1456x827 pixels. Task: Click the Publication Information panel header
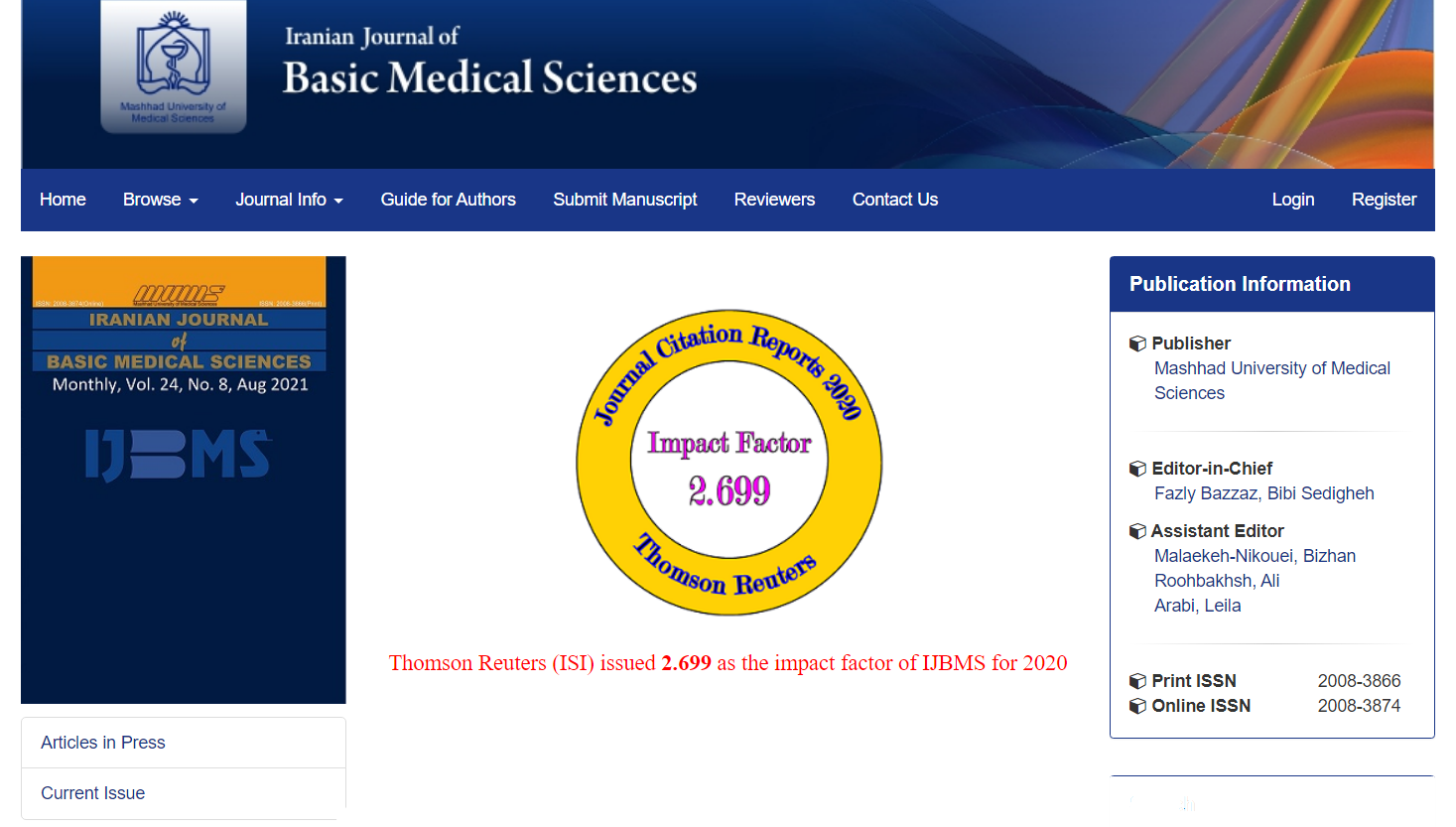pyautogui.click(x=1272, y=284)
